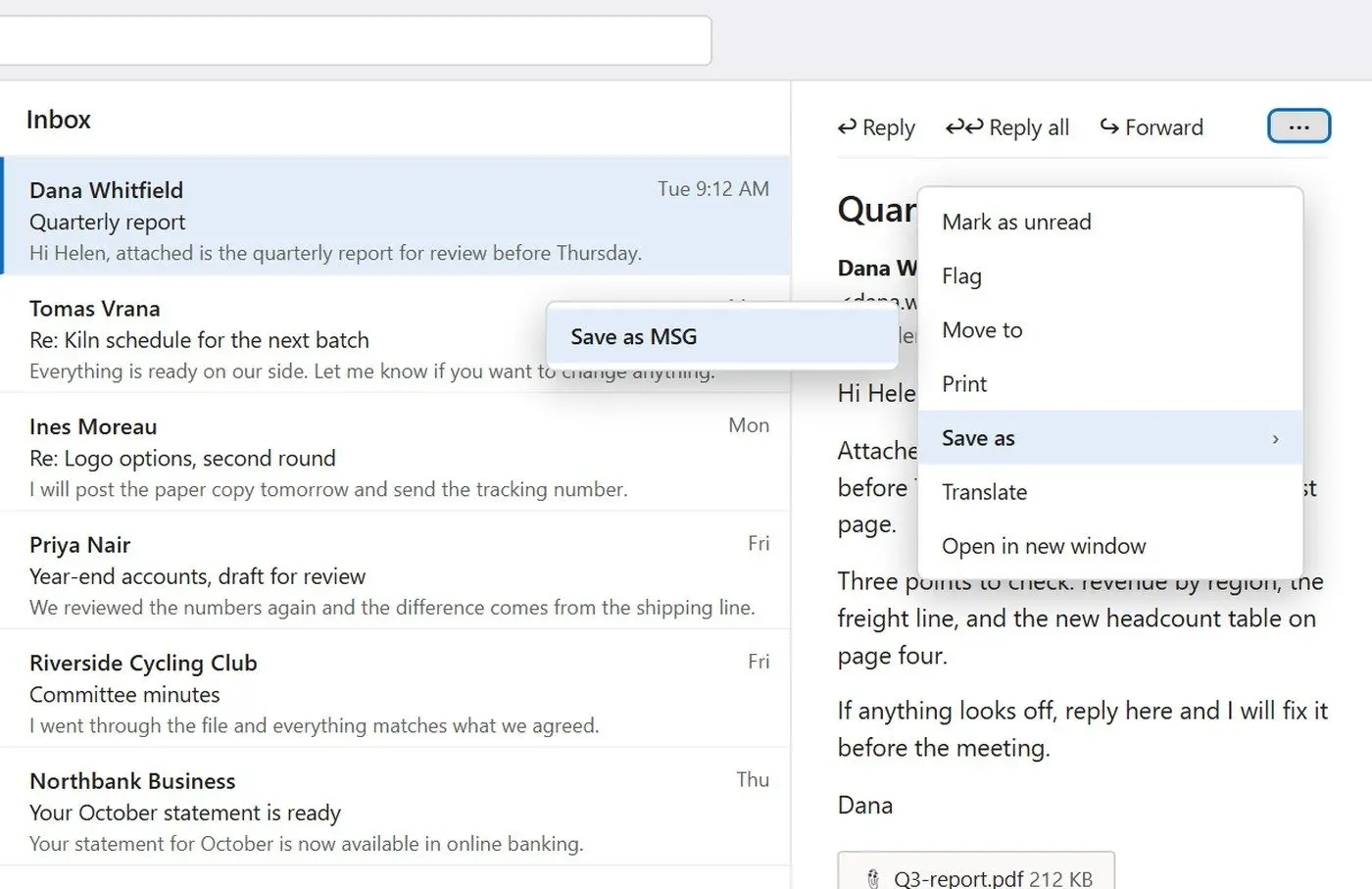Click the Reply arrow icon
This screenshot has width=1372, height=889.
(x=848, y=126)
